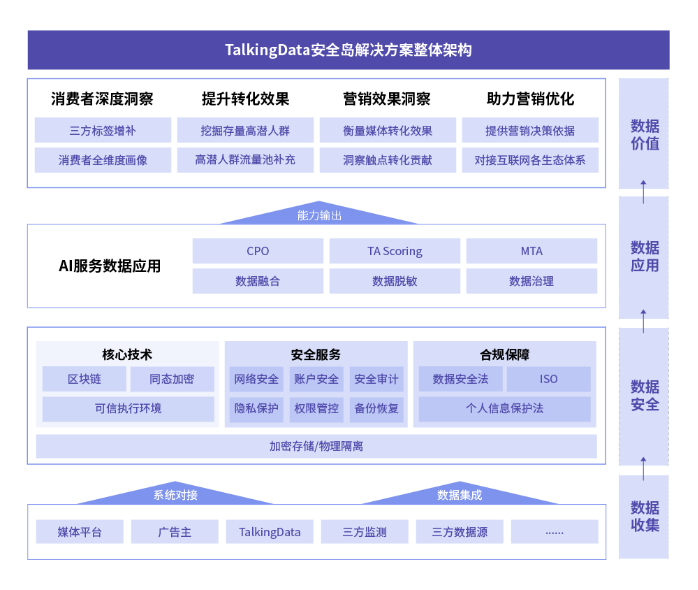Select the 提升转化效果 heading
The image size is (698, 590).
[x=245, y=99]
